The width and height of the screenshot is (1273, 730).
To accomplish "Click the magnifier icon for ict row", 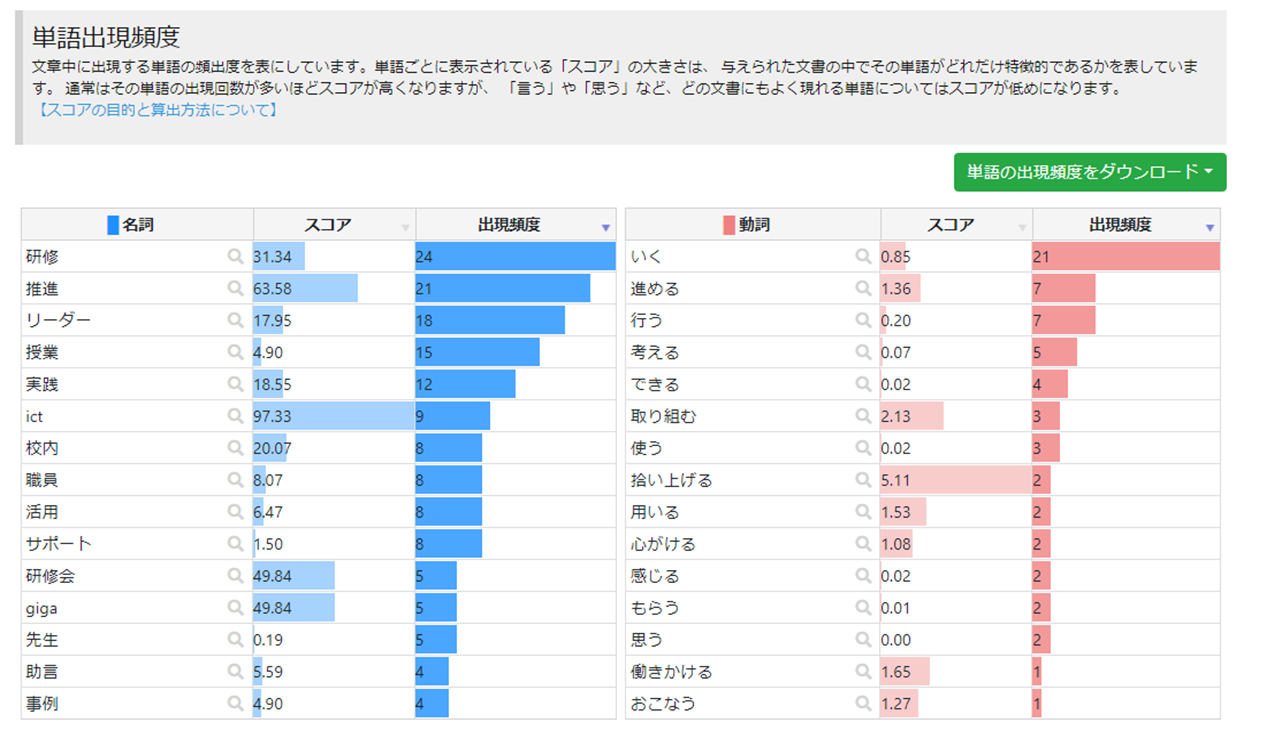I will tap(235, 417).
